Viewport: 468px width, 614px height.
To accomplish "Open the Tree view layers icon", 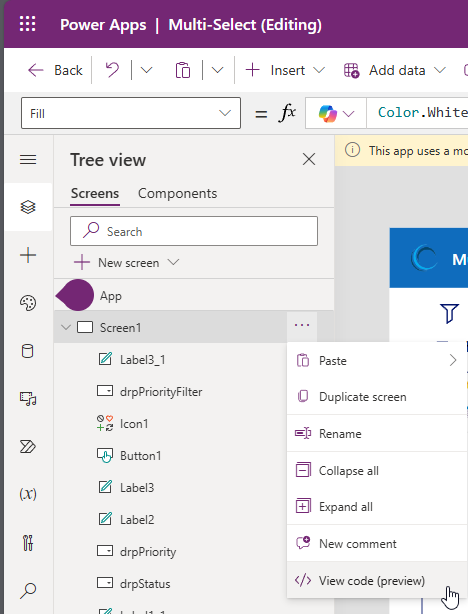I will point(28,207).
